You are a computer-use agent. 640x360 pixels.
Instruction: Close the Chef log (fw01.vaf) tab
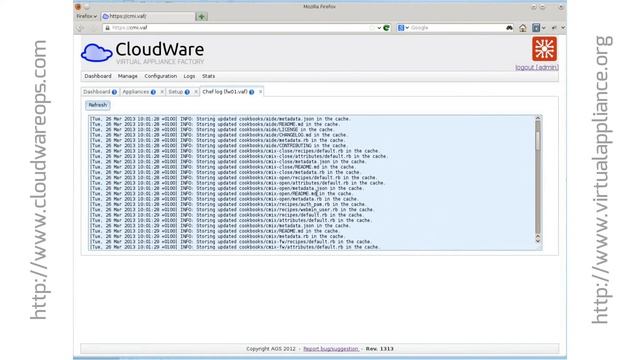coord(260,92)
